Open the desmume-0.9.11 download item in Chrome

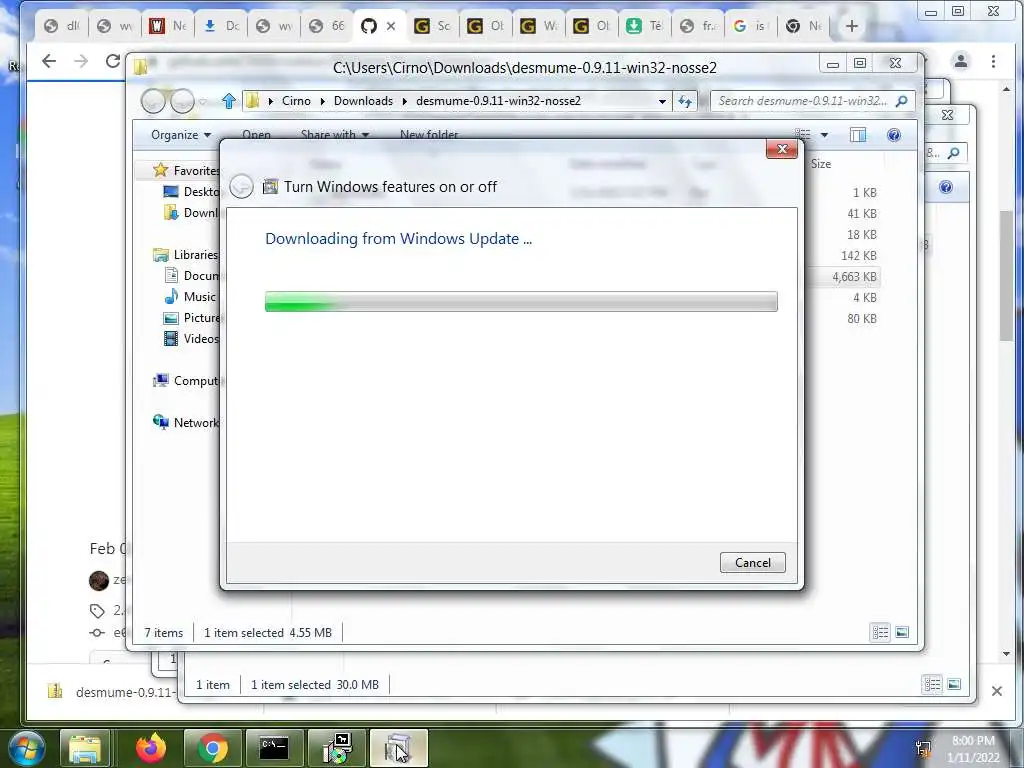coord(111,692)
